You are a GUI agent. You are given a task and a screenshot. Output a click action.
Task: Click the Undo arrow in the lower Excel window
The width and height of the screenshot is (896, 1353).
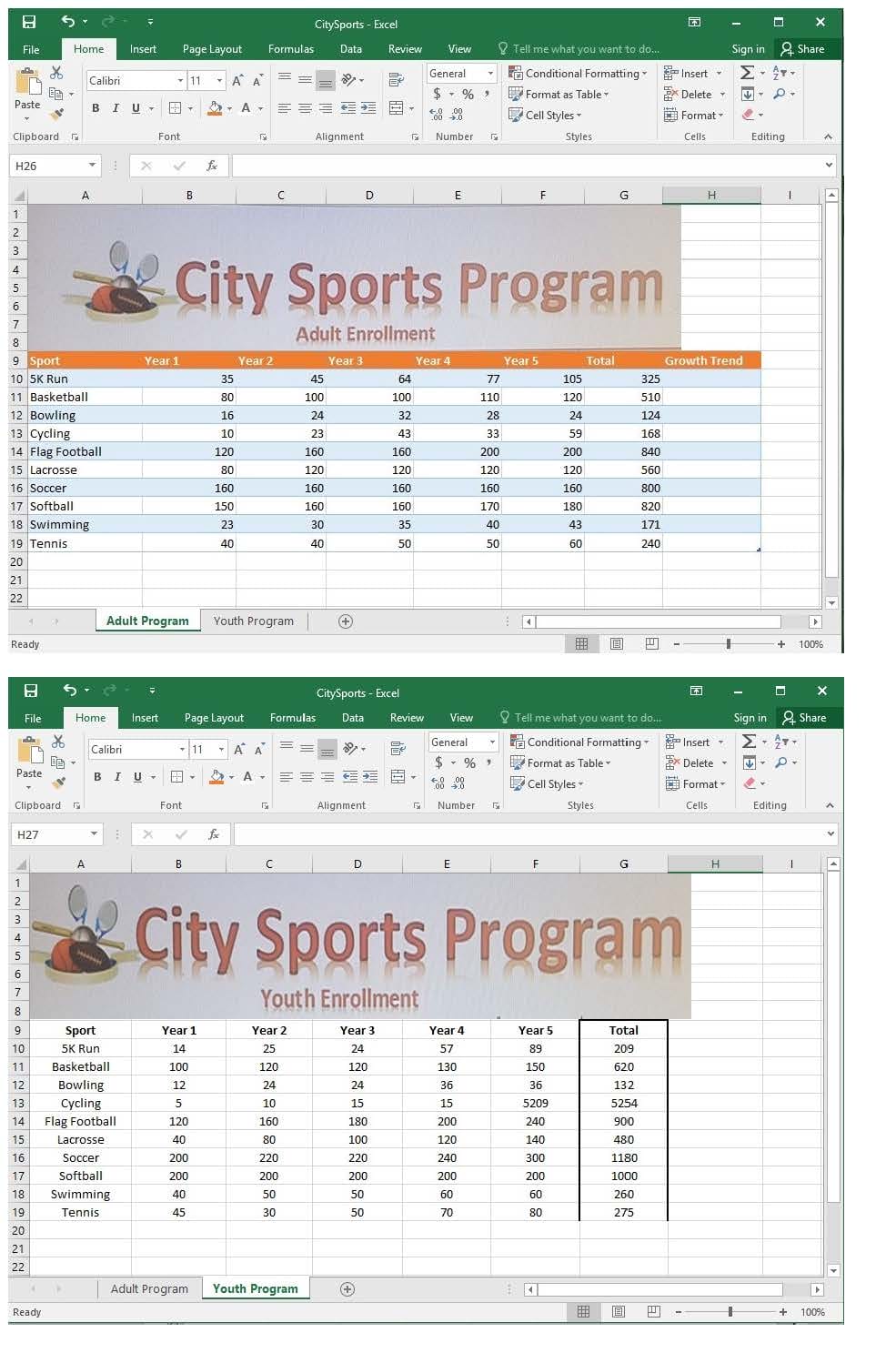point(70,691)
